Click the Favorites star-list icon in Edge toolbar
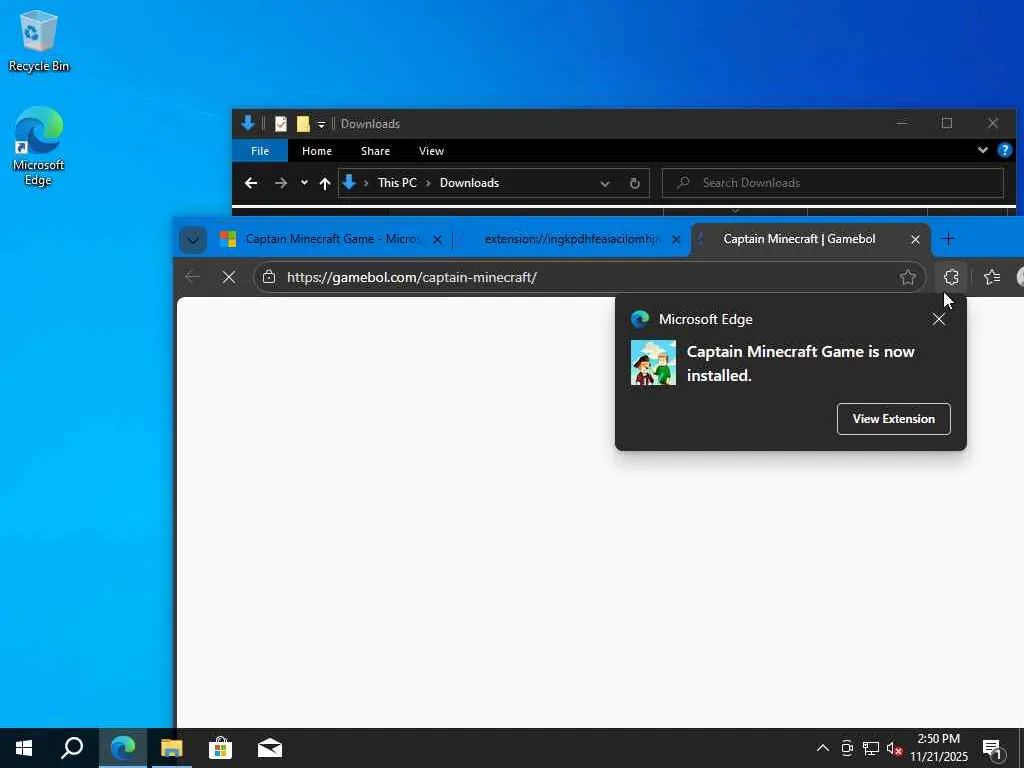Screen dimensions: 1024x768 click(x=992, y=277)
